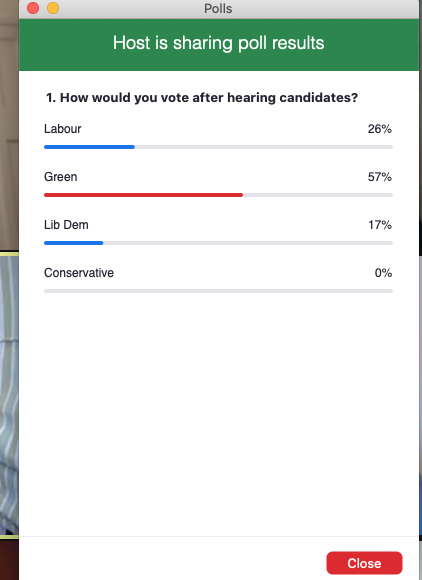Click the Green option label
Image resolution: width=422 pixels, height=580 pixels.
coord(61,177)
